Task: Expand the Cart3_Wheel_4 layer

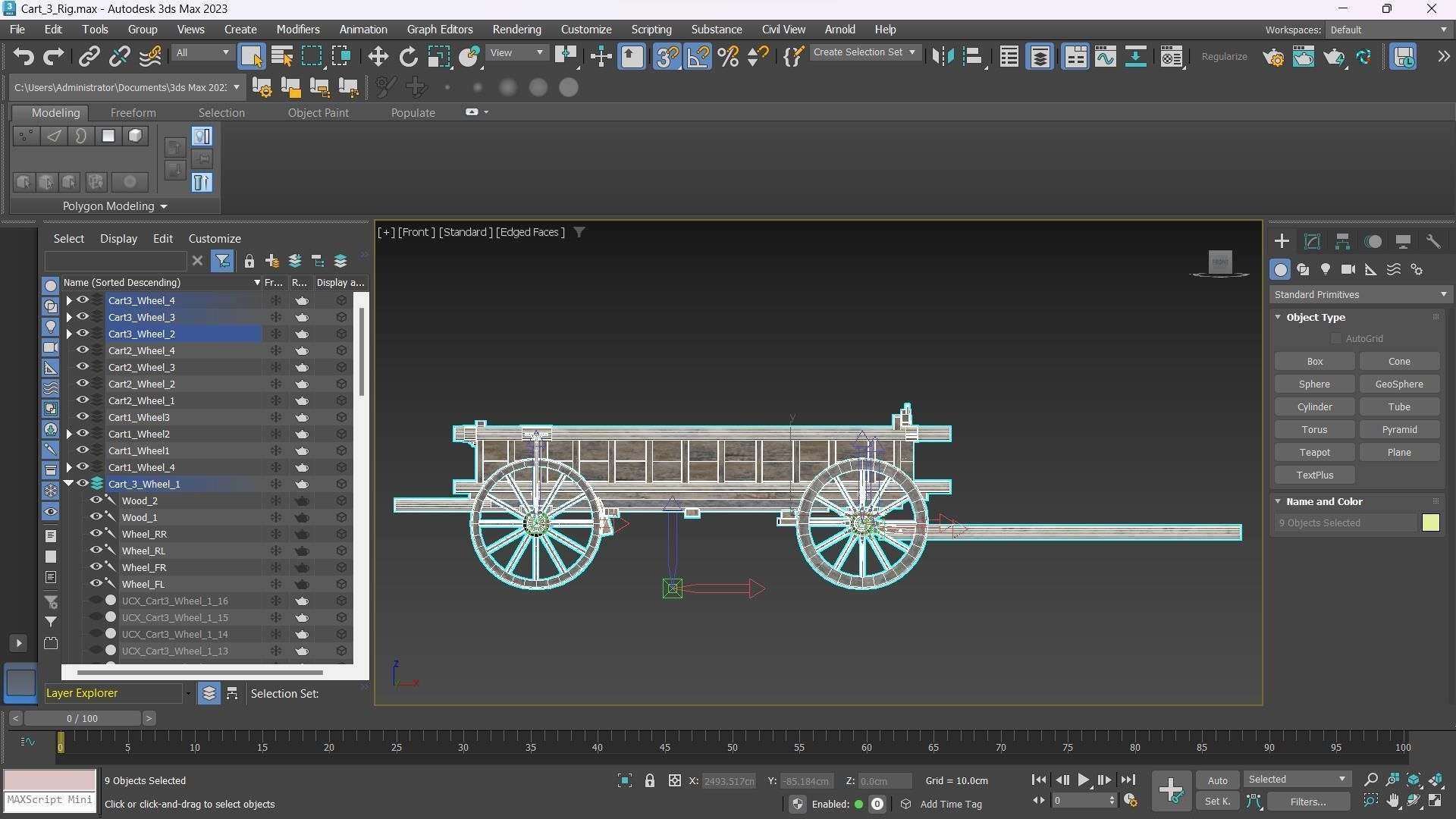Action: click(69, 300)
